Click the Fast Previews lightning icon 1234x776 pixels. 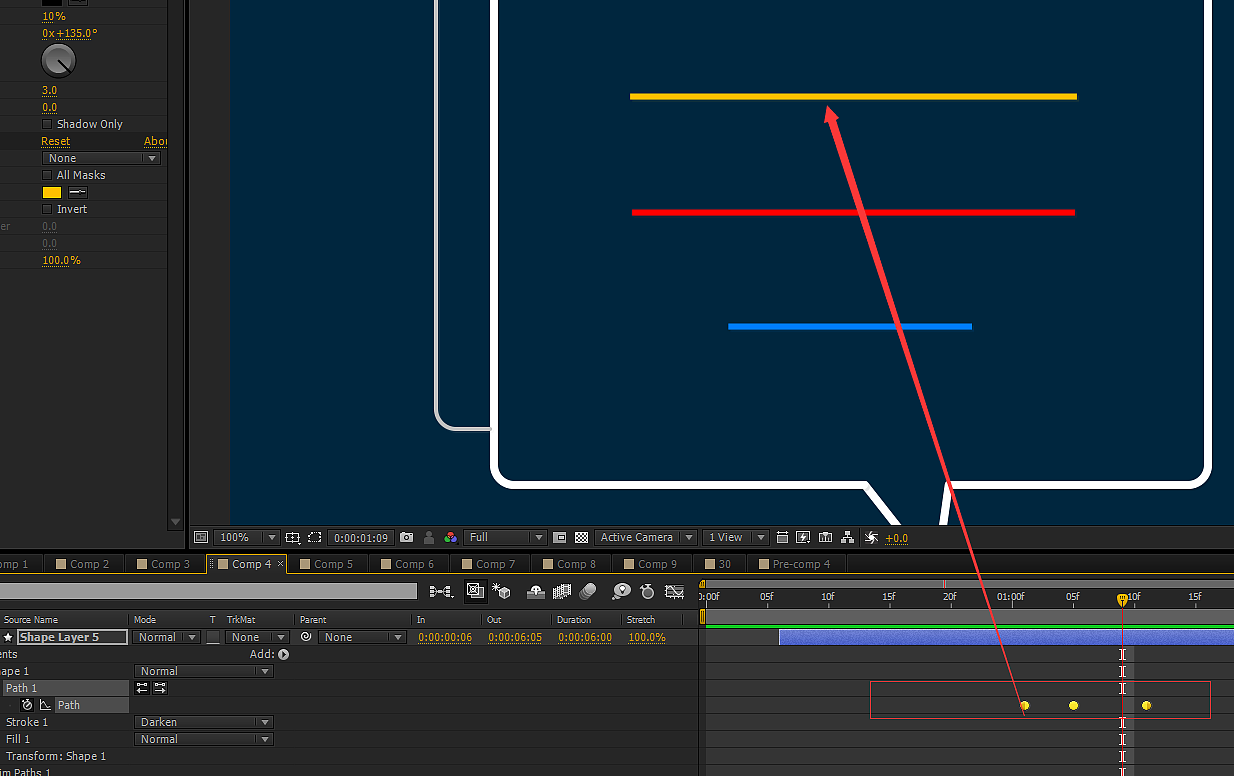tap(803, 537)
